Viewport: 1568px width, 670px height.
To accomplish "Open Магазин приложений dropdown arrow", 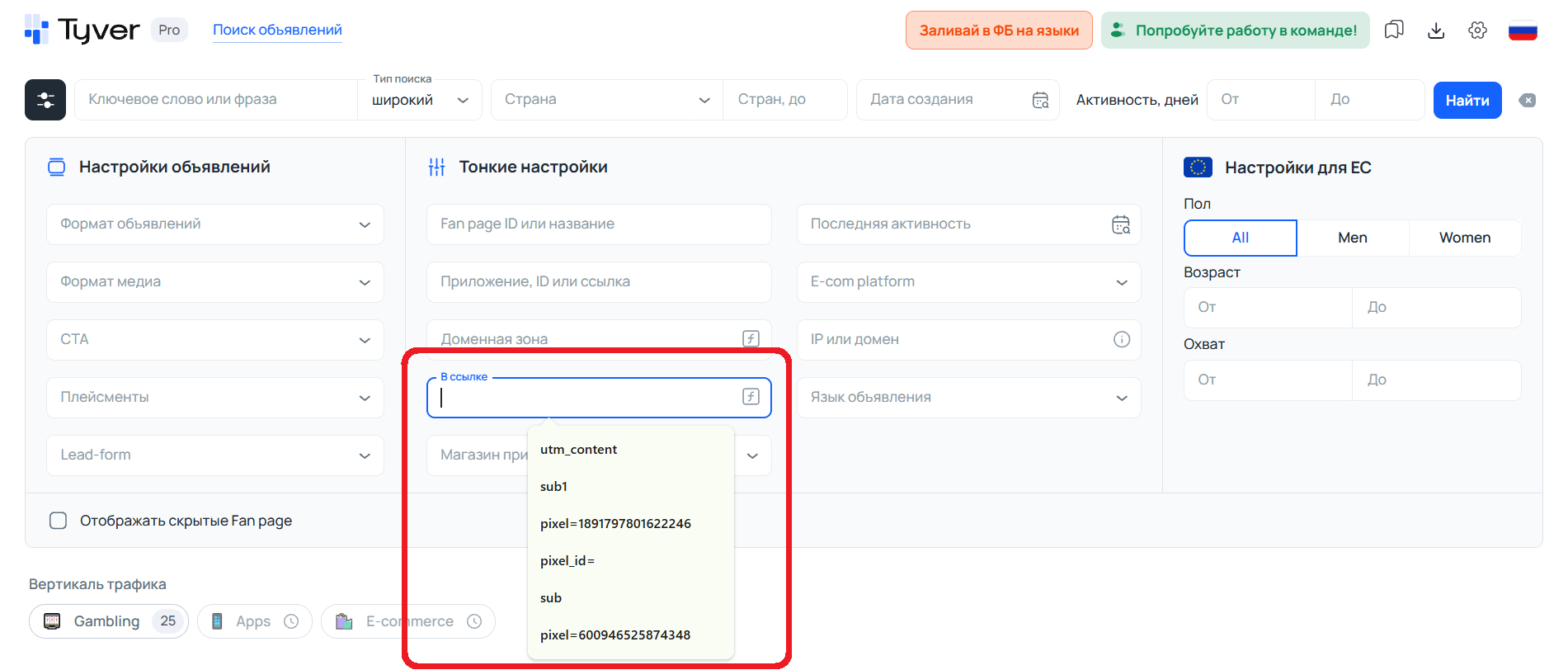I will click(752, 455).
